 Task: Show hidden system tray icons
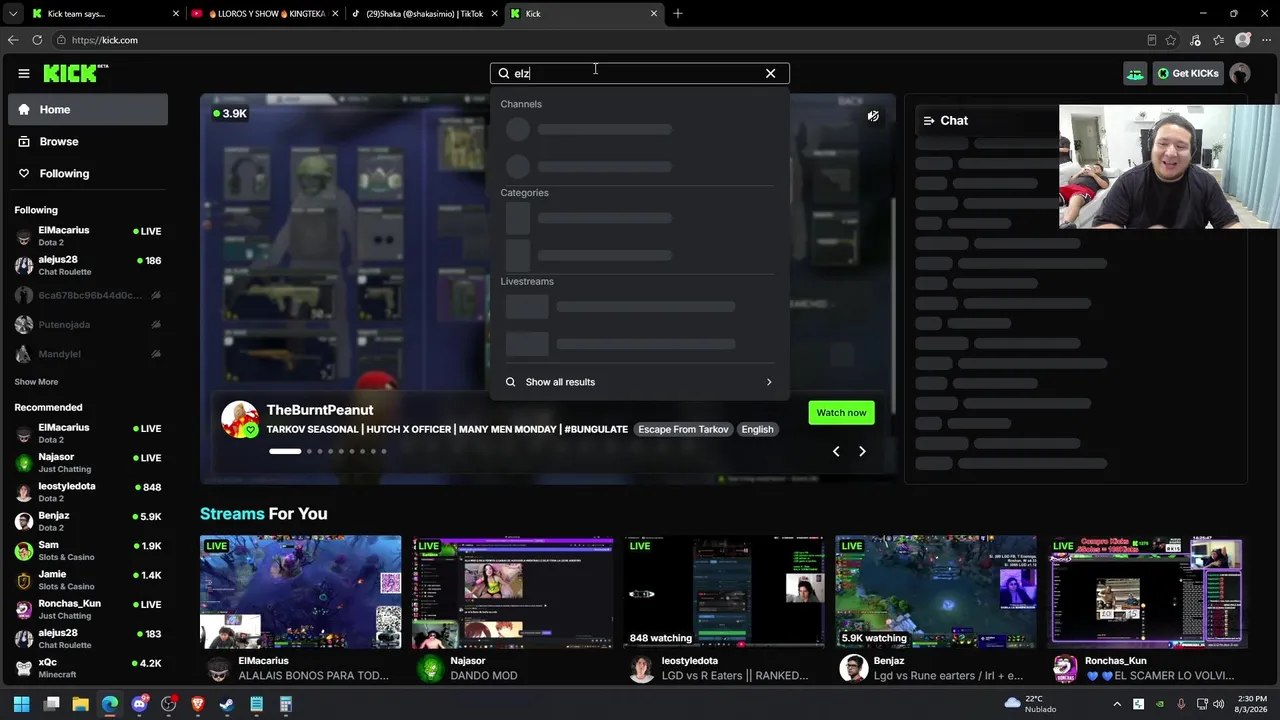pos(1117,704)
